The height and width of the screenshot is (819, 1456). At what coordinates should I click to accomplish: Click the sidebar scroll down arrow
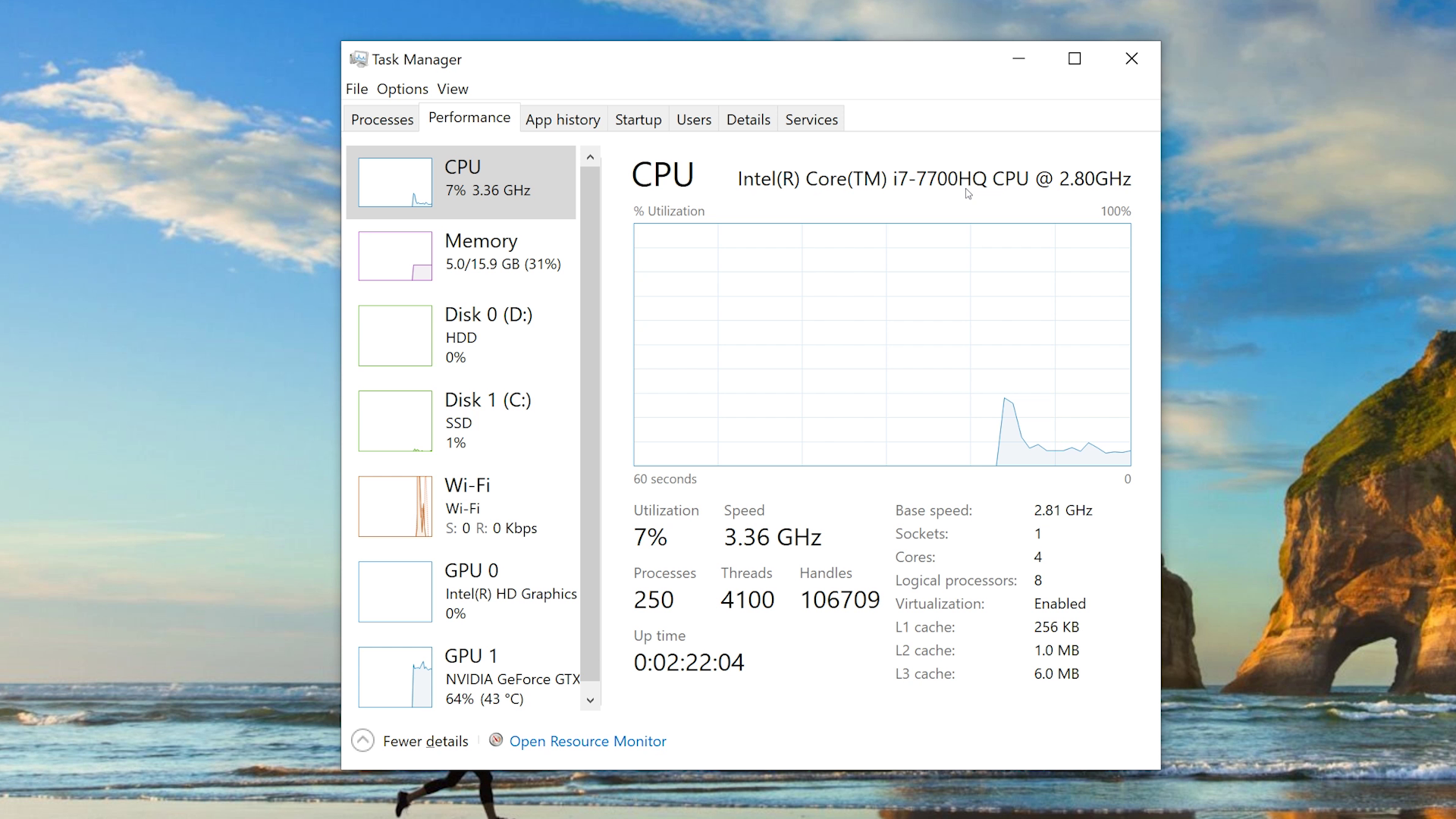pyautogui.click(x=591, y=700)
